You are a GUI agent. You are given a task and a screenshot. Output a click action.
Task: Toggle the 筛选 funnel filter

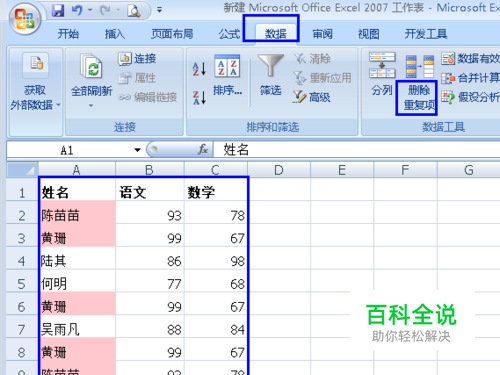(271, 76)
